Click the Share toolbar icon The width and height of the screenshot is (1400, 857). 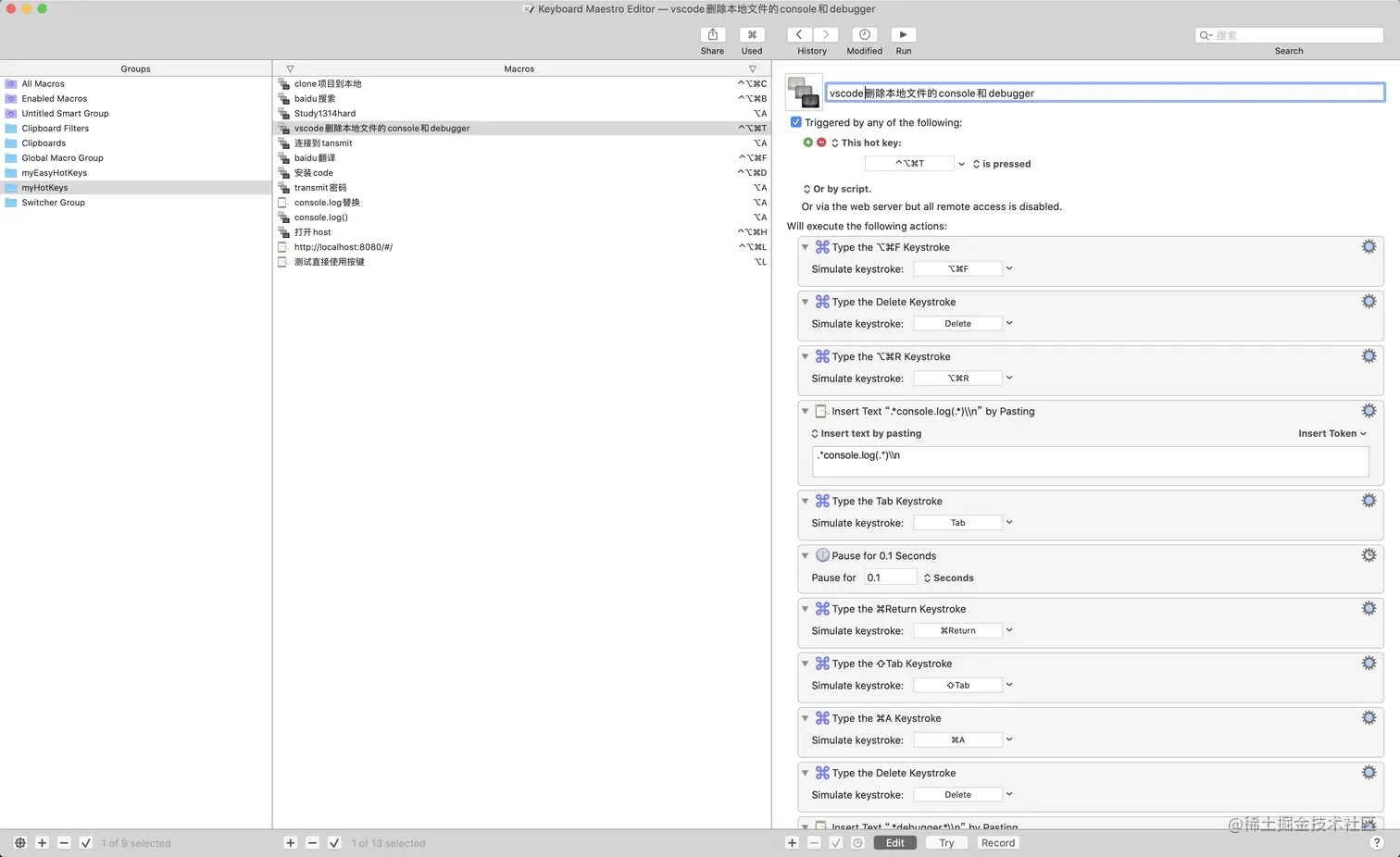712,34
